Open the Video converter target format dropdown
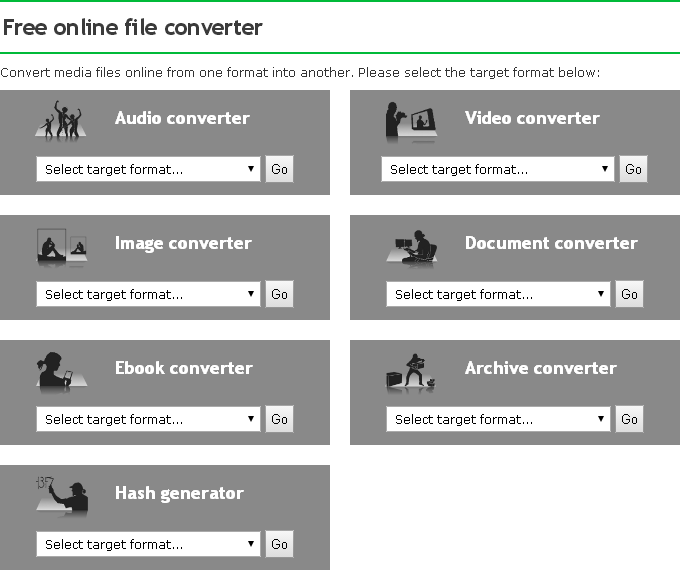 click(x=498, y=169)
